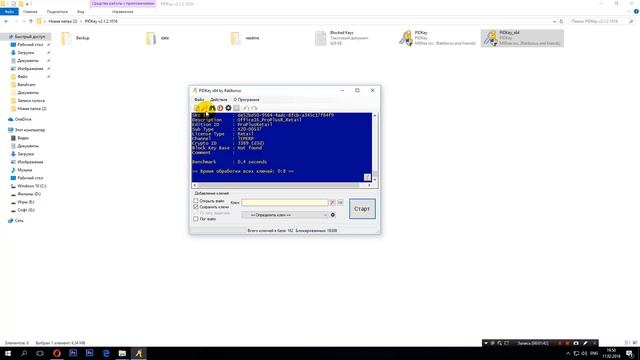The width and height of the screenshot is (640, 360).
Task: Switch to the 'Вид' ribbon tab
Action: pyautogui.click(x=80, y=12)
